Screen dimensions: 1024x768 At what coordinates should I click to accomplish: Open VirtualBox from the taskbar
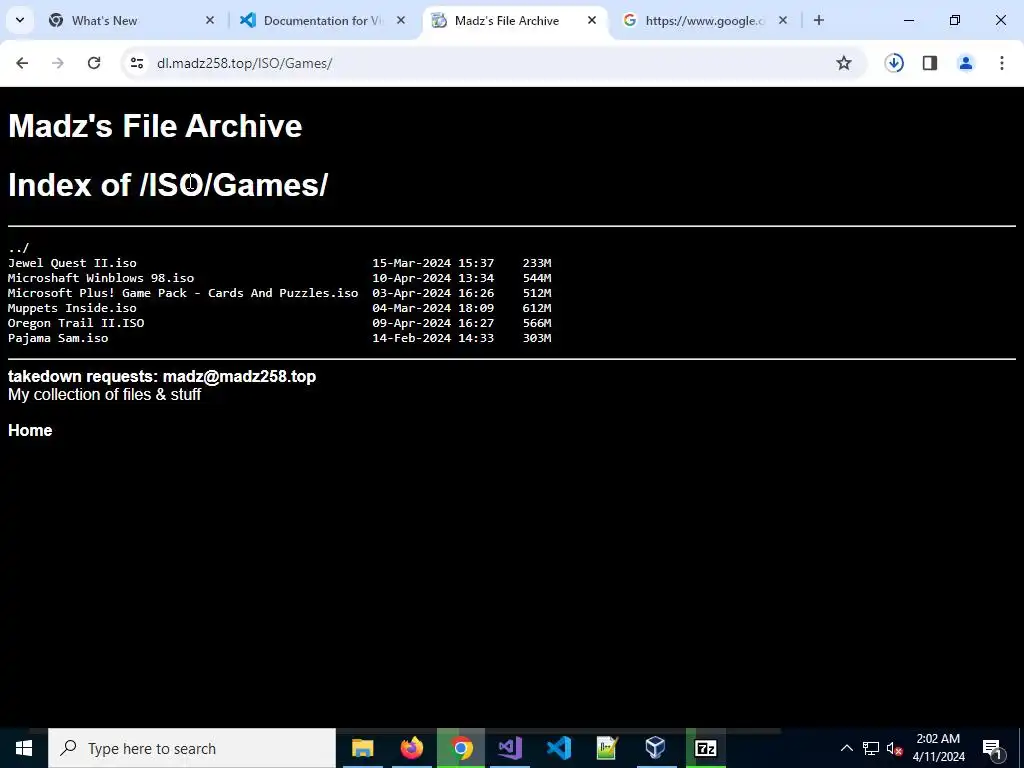pos(656,748)
